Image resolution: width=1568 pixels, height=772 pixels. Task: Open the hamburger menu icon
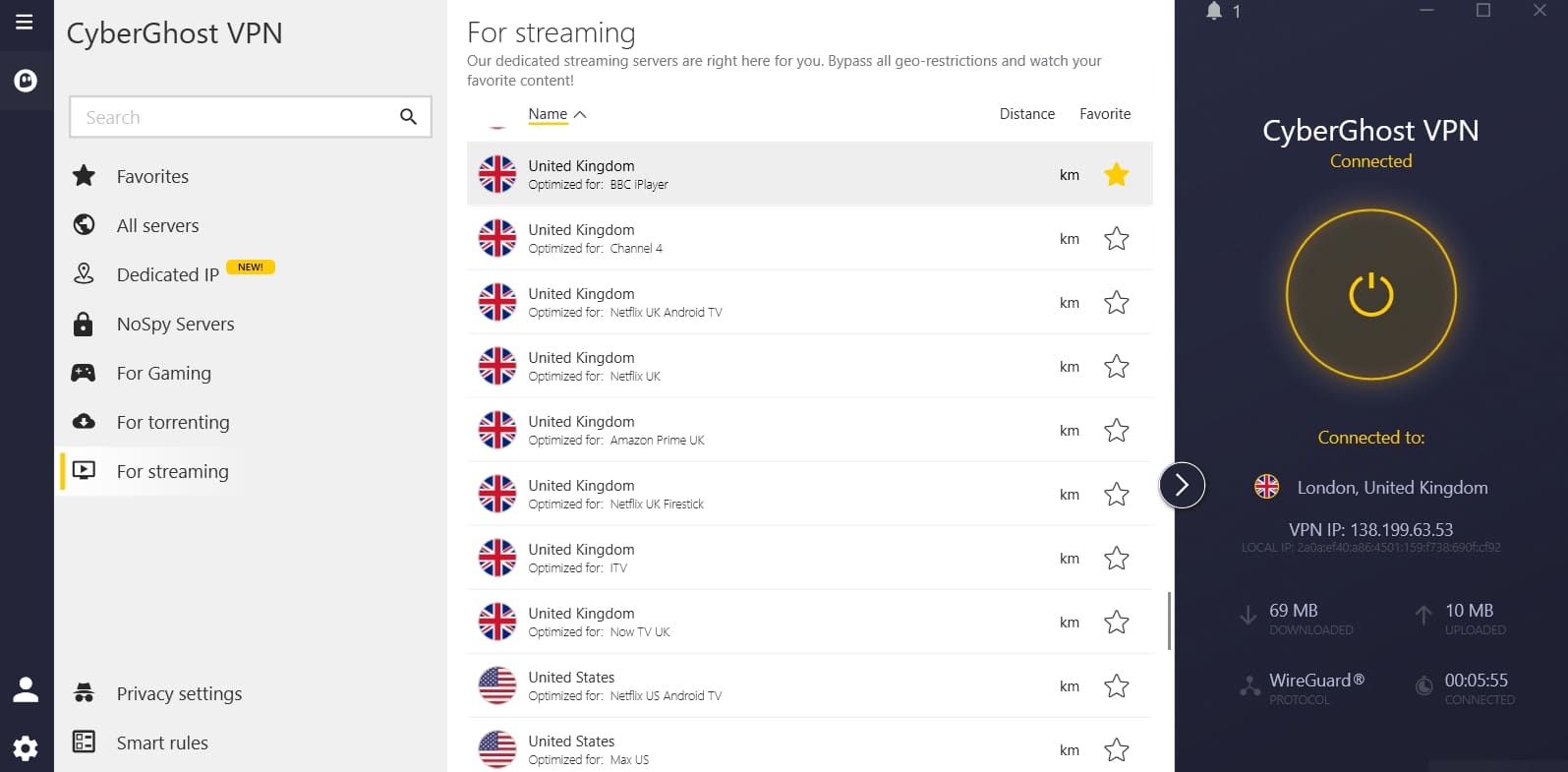pyautogui.click(x=25, y=22)
